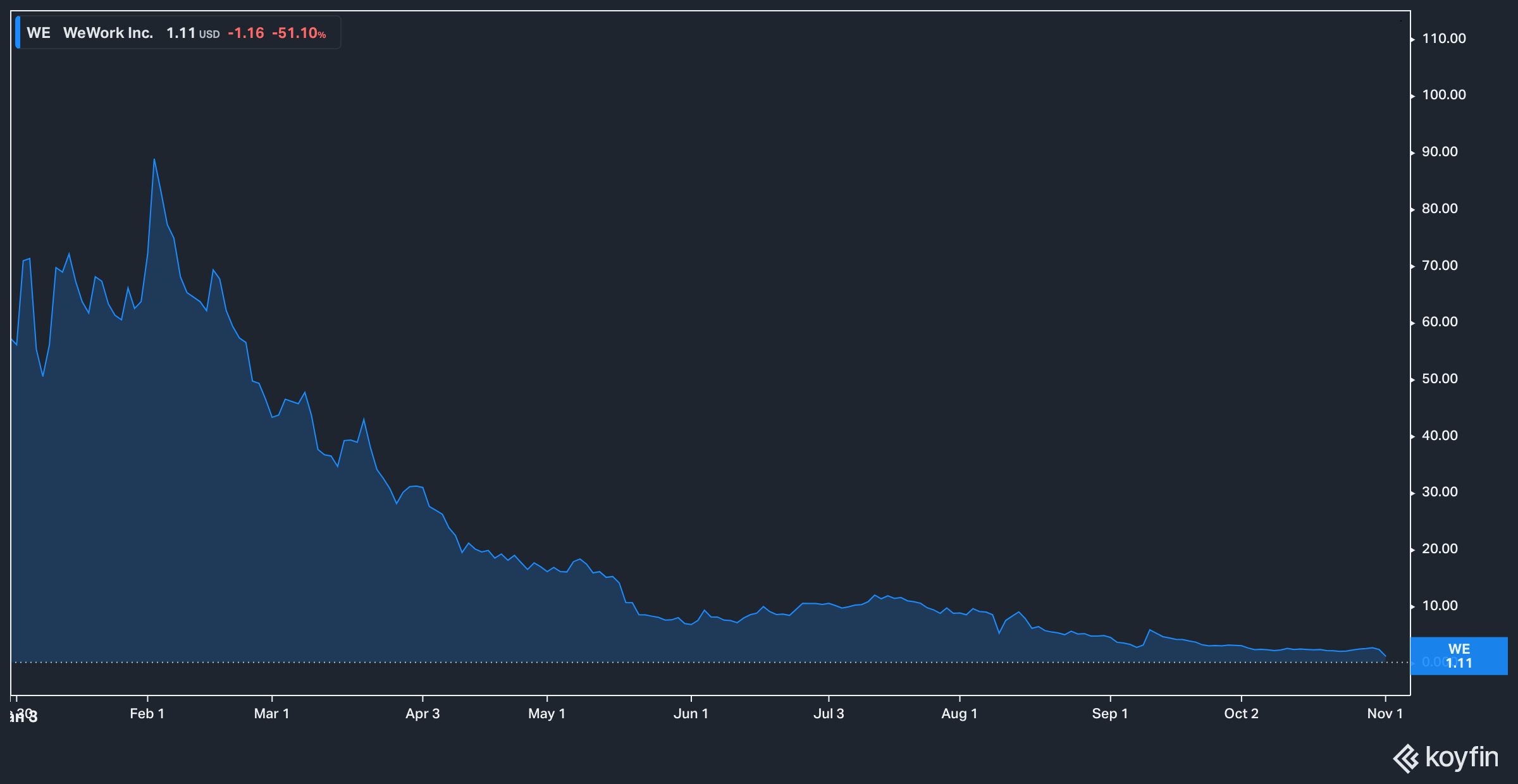Click the 90.00 y-axis label

click(x=1440, y=152)
